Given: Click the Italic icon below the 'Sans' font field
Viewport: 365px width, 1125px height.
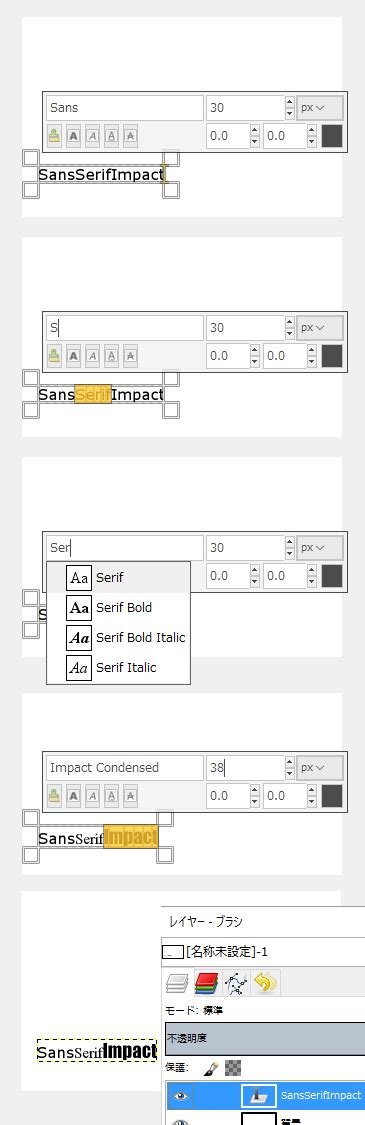Looking at the screenshot, I should (x=92, y=136).
